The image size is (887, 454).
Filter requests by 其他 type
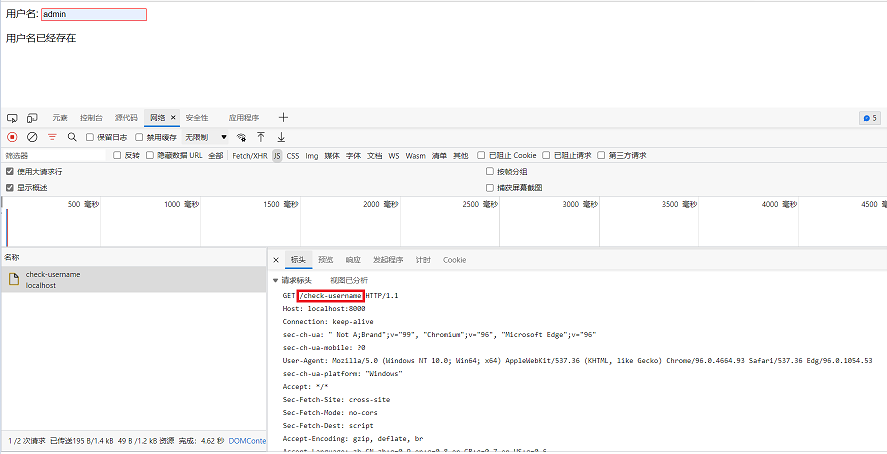point(461,155)
